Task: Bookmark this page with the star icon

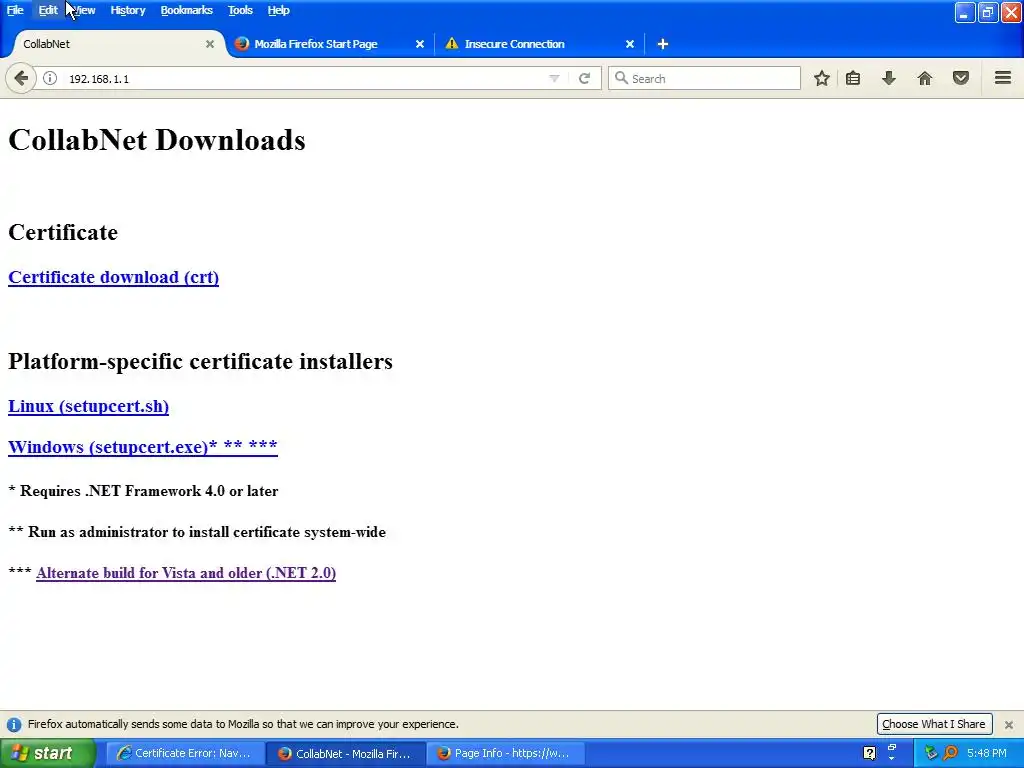Action: (822, 78)
